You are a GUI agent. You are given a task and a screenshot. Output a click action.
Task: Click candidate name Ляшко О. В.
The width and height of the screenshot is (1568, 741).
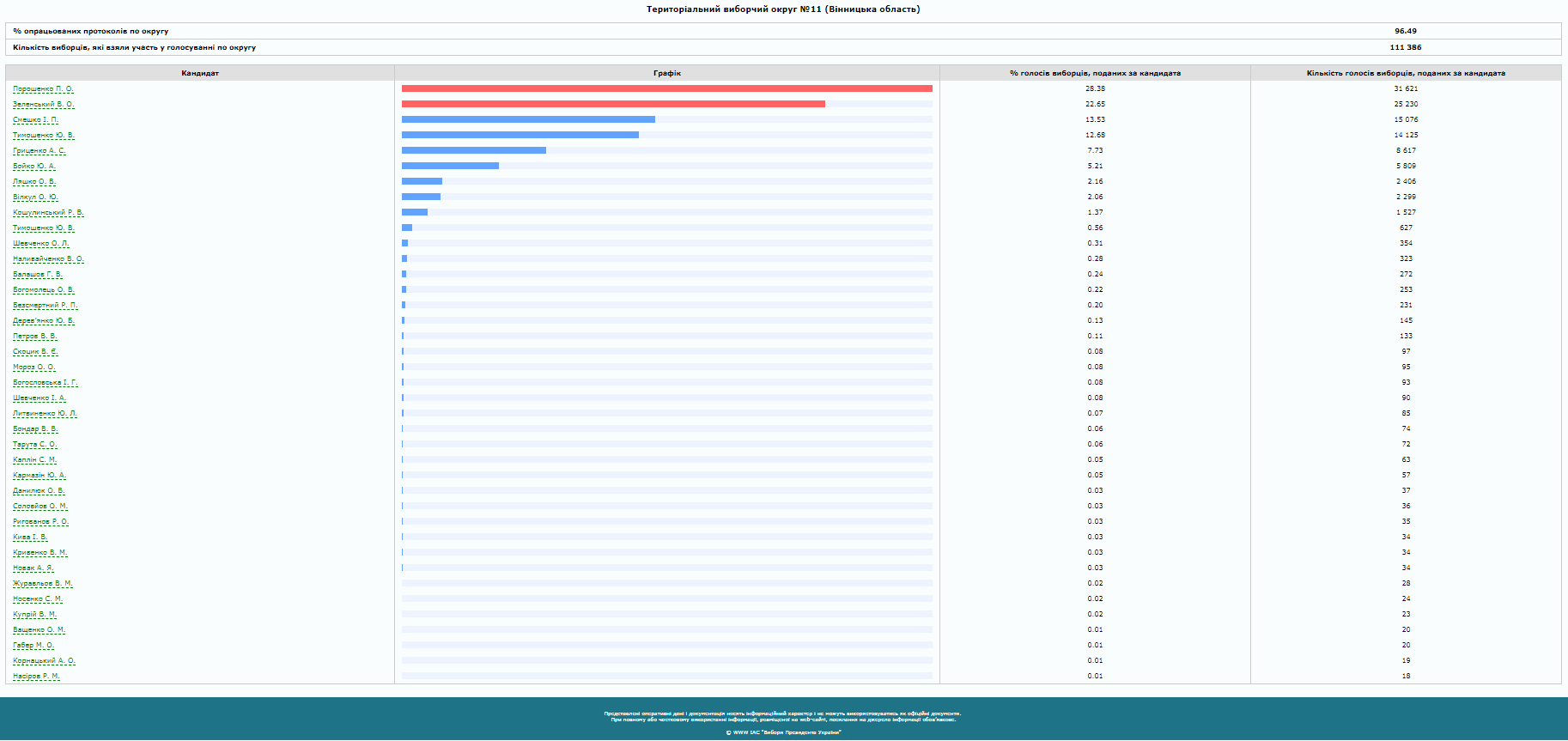[x=33, y=182]
